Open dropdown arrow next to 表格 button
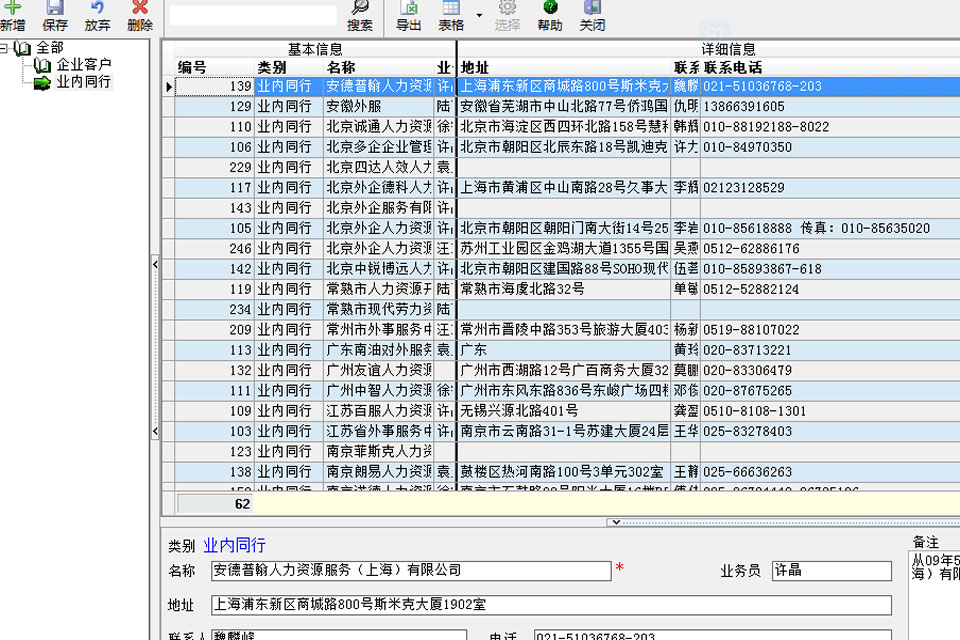Viewport: 960px width, 640px height. point(479,15)
